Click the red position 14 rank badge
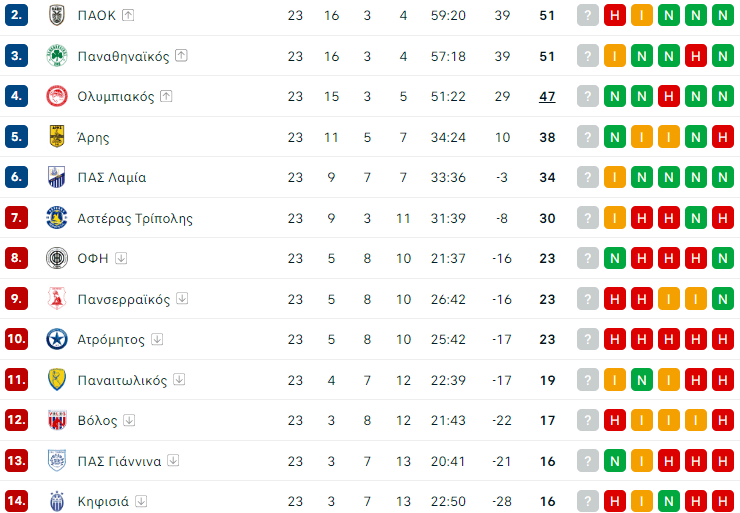The width and height of the screenshot is (740, 513). [x=16, y=502]
